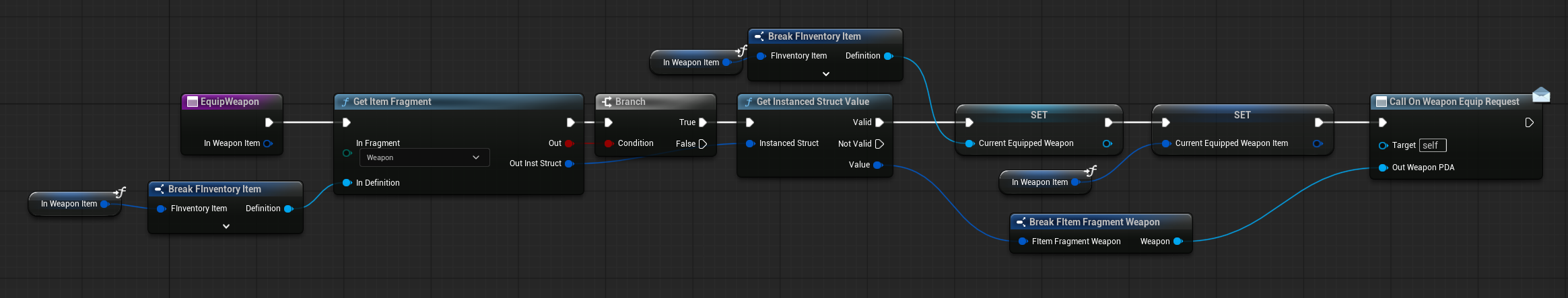
Task: Expand the bottom-left Break FInventory Item node chevron
Action: click(226, 227)
